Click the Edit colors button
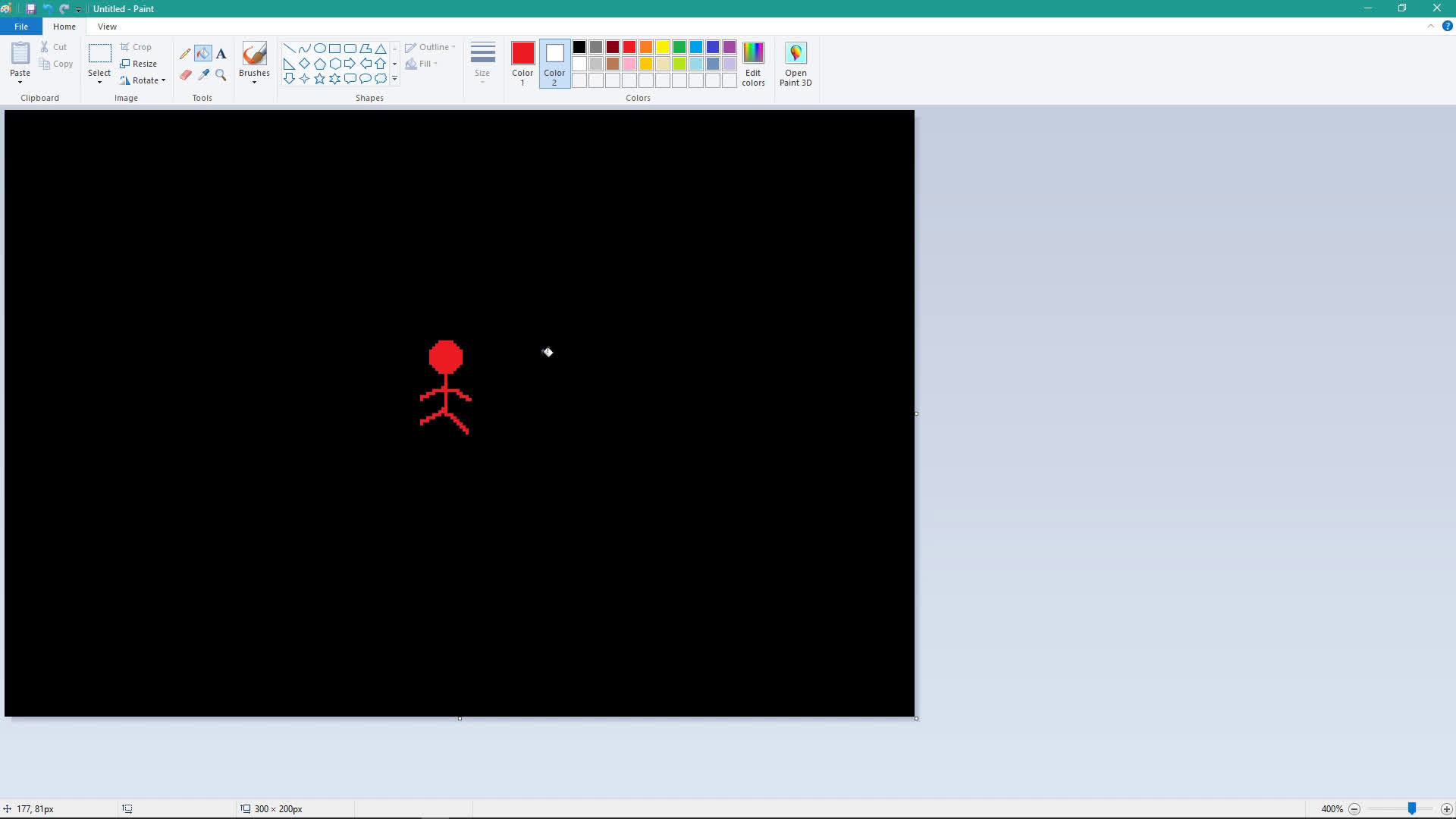This screenshot has height=819, width=1456. (753, 64)
